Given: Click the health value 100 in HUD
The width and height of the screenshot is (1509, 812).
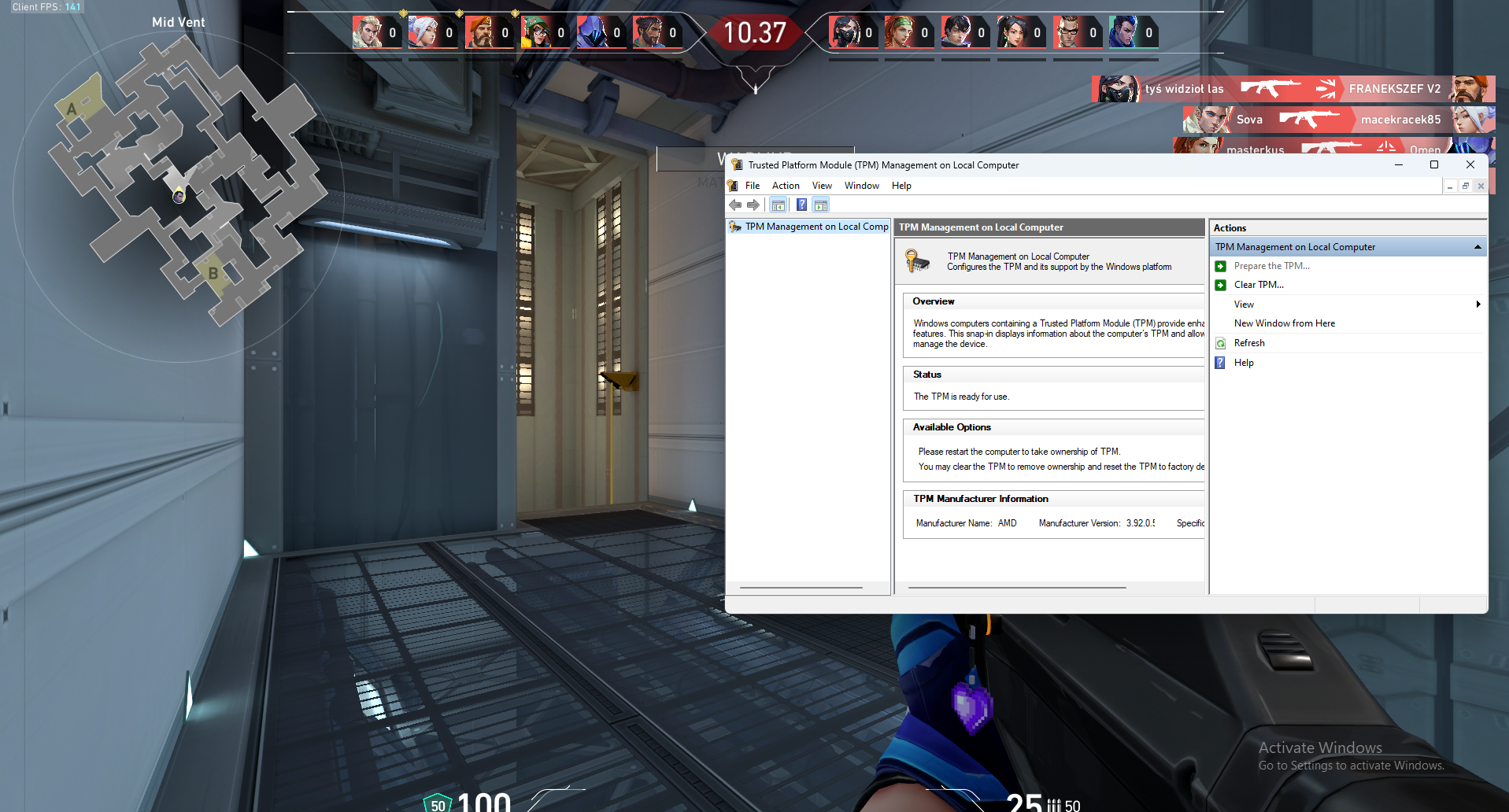Looking at the screenshot, I should [x=484, y=802].
